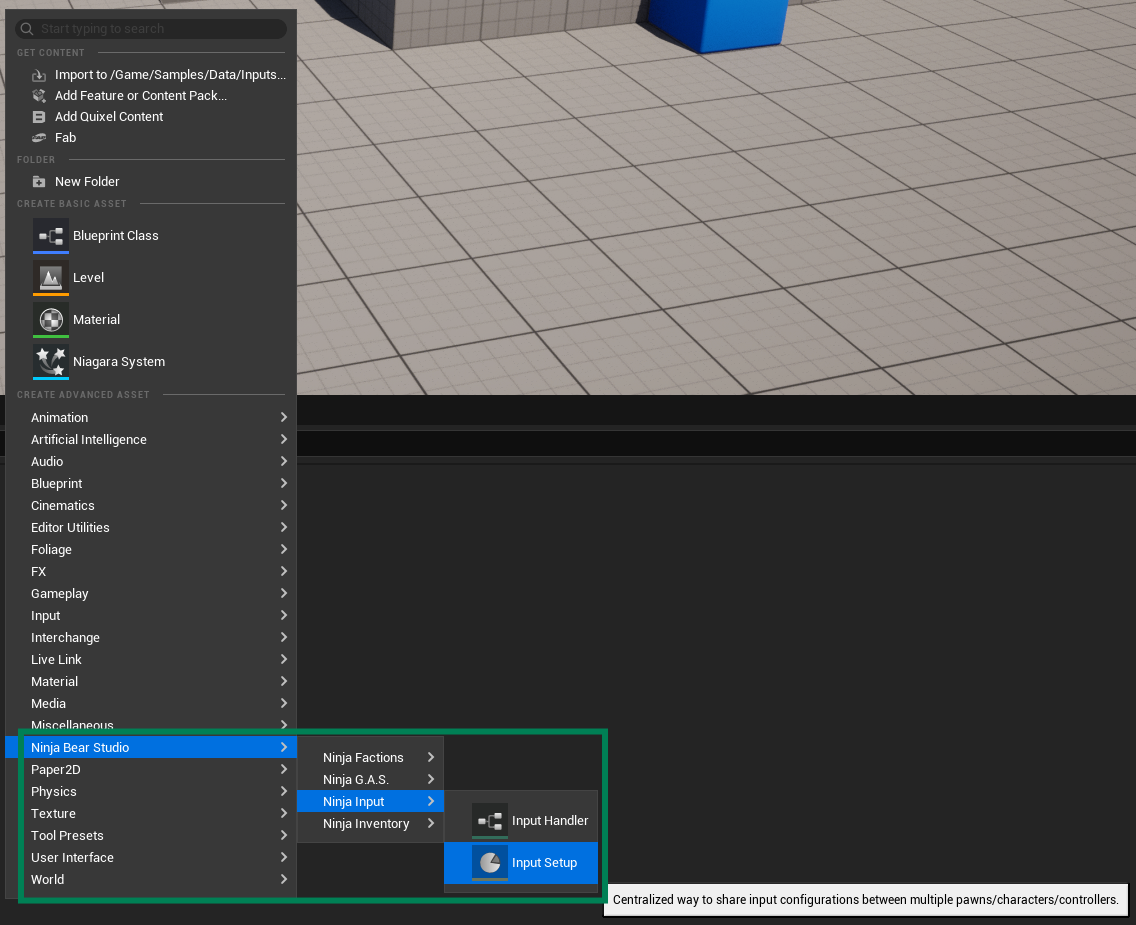The height and width of the screenshot is (925, 1136).
Task: Expand the Ninja Factions submenu arrow
Action: [x=431, y=758]
